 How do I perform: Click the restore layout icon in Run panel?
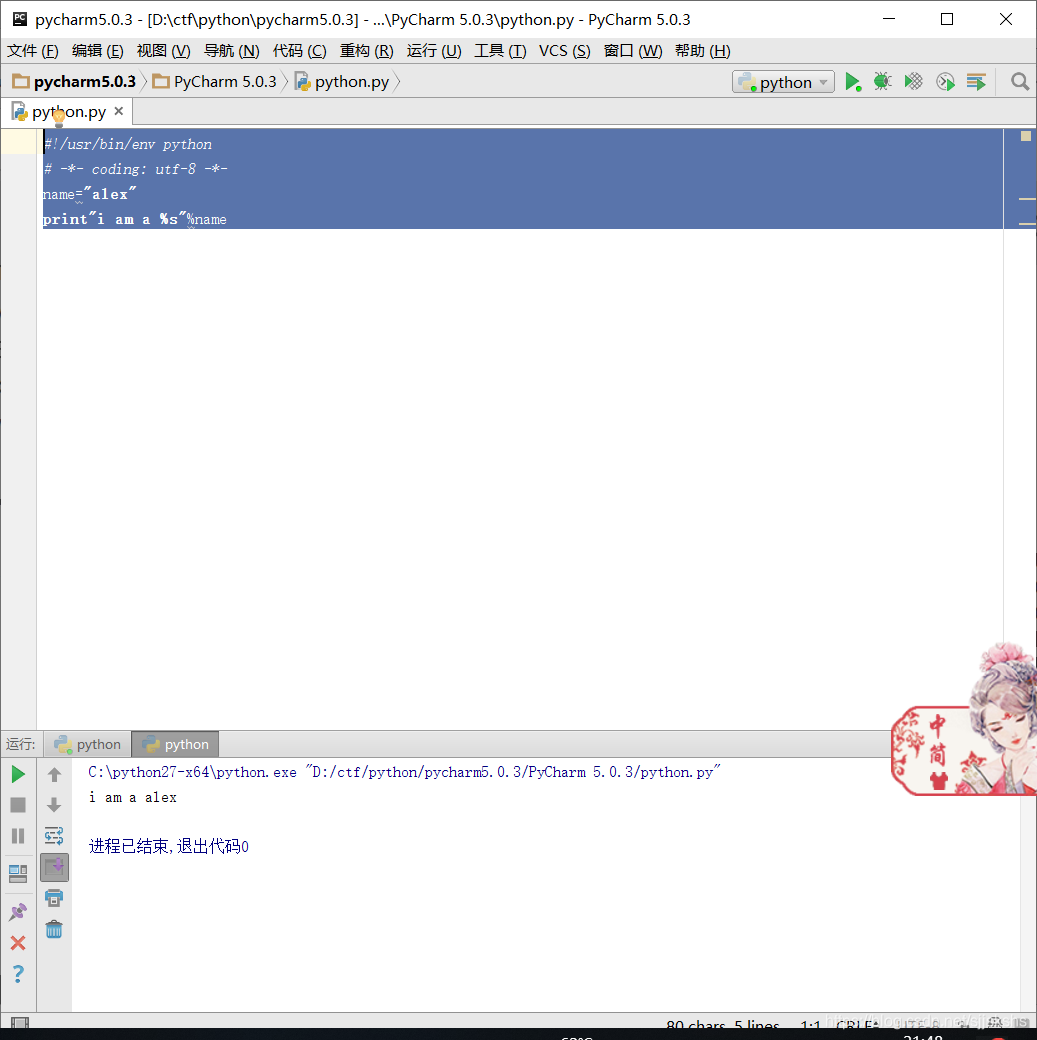[x=18, y=874]
